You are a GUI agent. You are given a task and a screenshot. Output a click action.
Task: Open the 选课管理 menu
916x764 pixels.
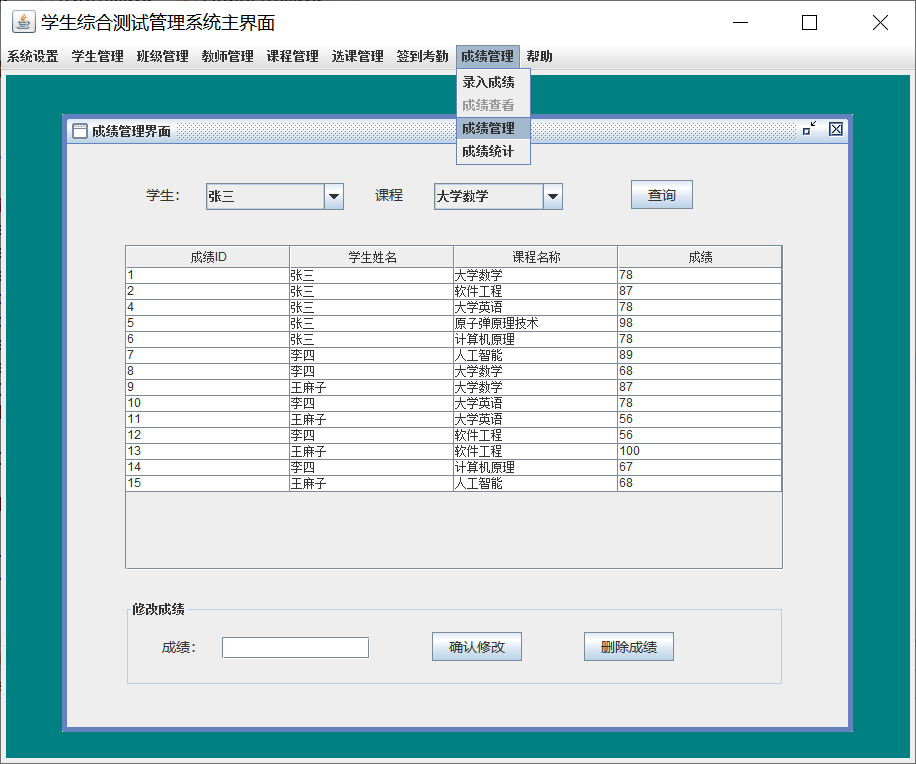click(357, 56)
